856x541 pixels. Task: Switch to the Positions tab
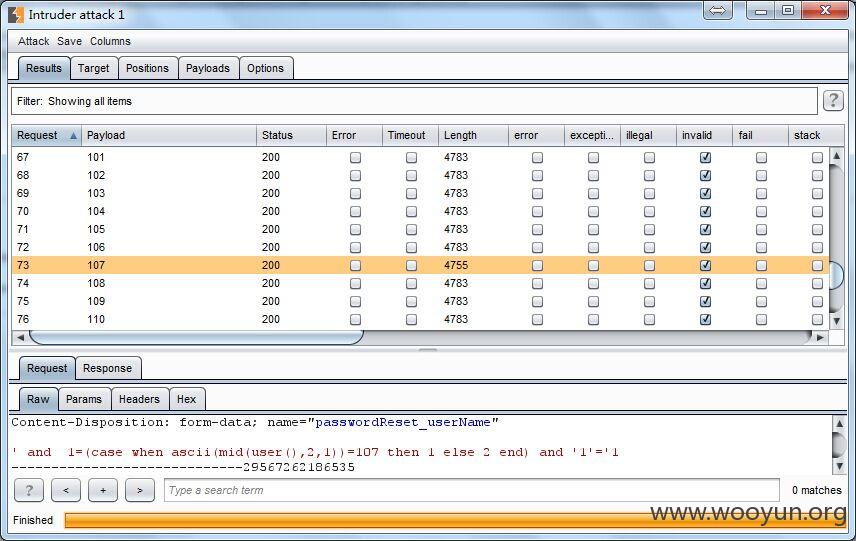click(147, 68)
